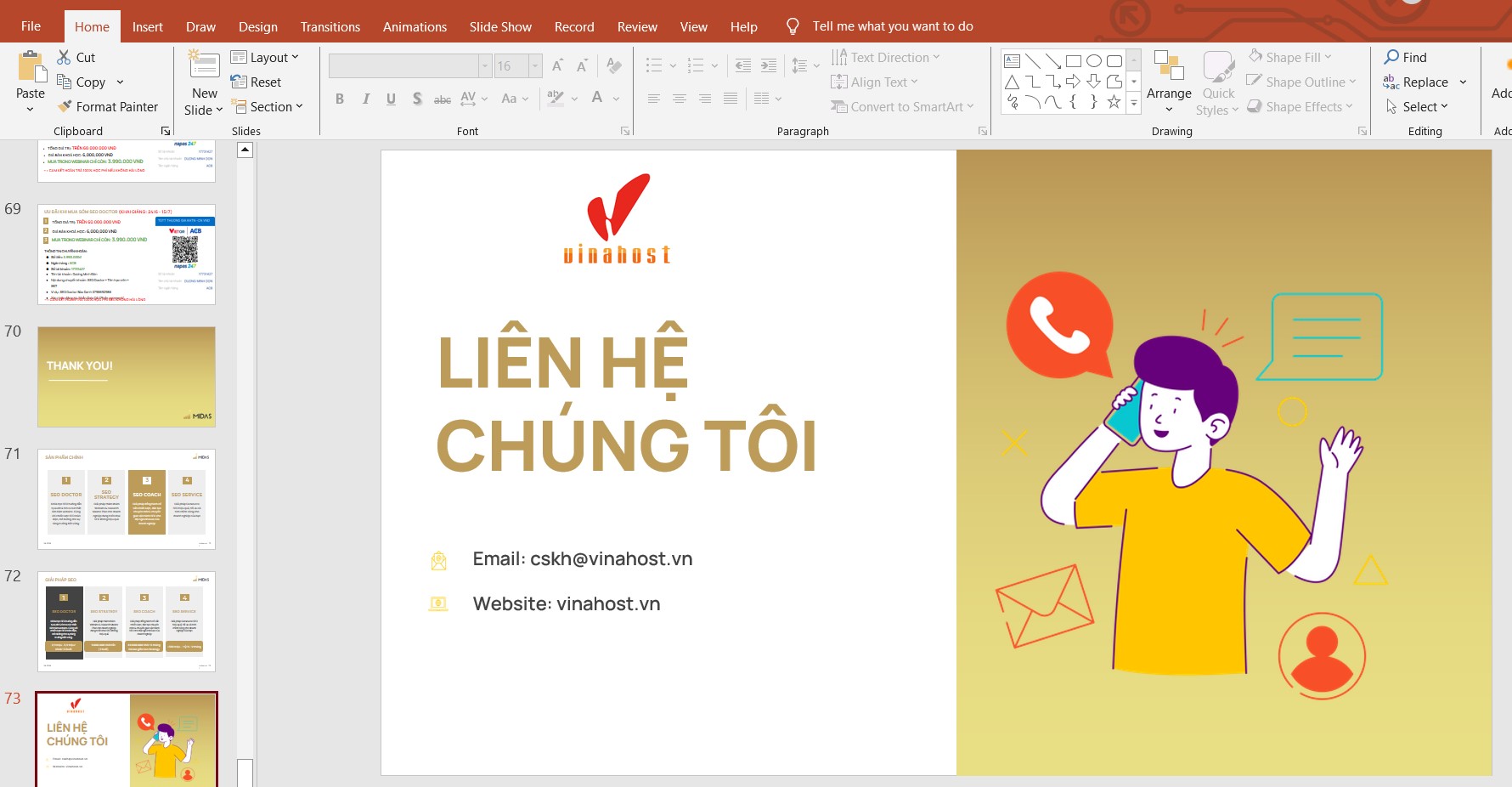The width and height of the screenshot is (1512, 787).
Task: Expand the Shape Fill options
Action: coord(1291,57)
